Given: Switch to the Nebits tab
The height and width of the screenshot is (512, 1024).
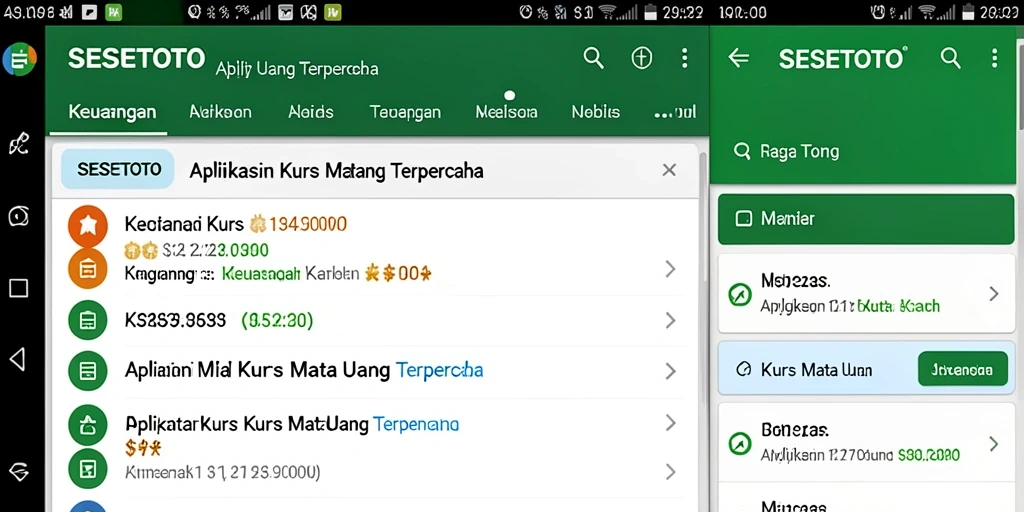Looking at the screenshot, I should pos(596,112).
